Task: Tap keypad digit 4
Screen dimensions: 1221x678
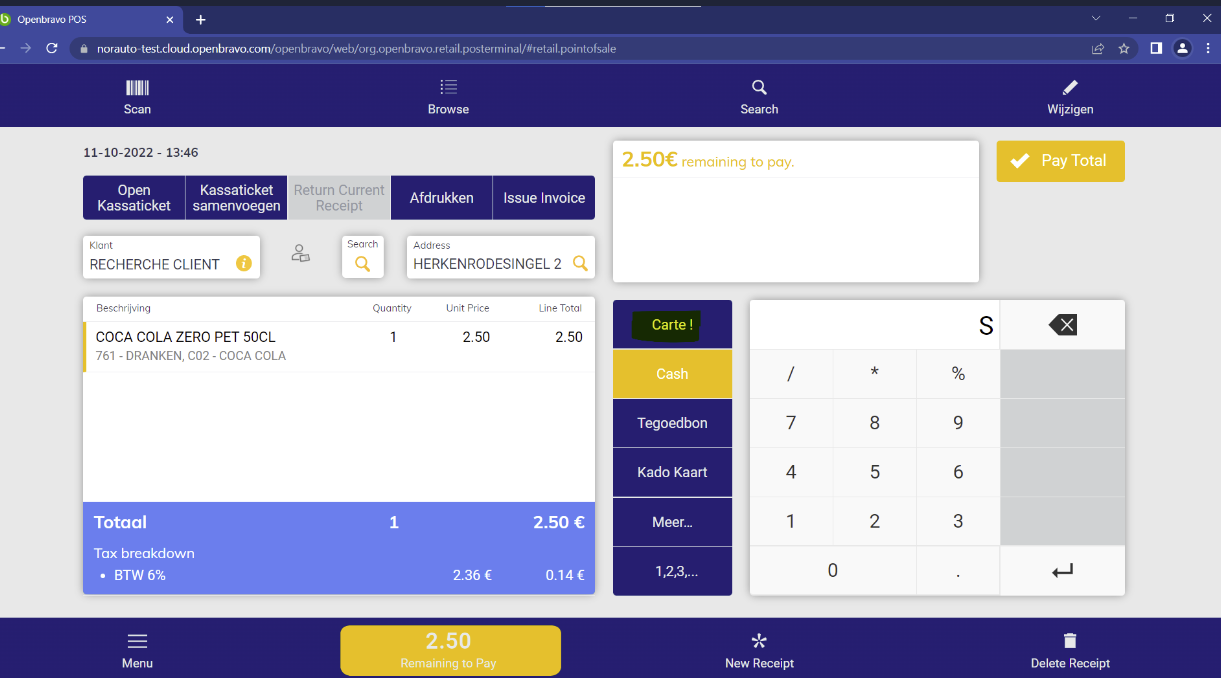Action: click(x=791, y=472)
